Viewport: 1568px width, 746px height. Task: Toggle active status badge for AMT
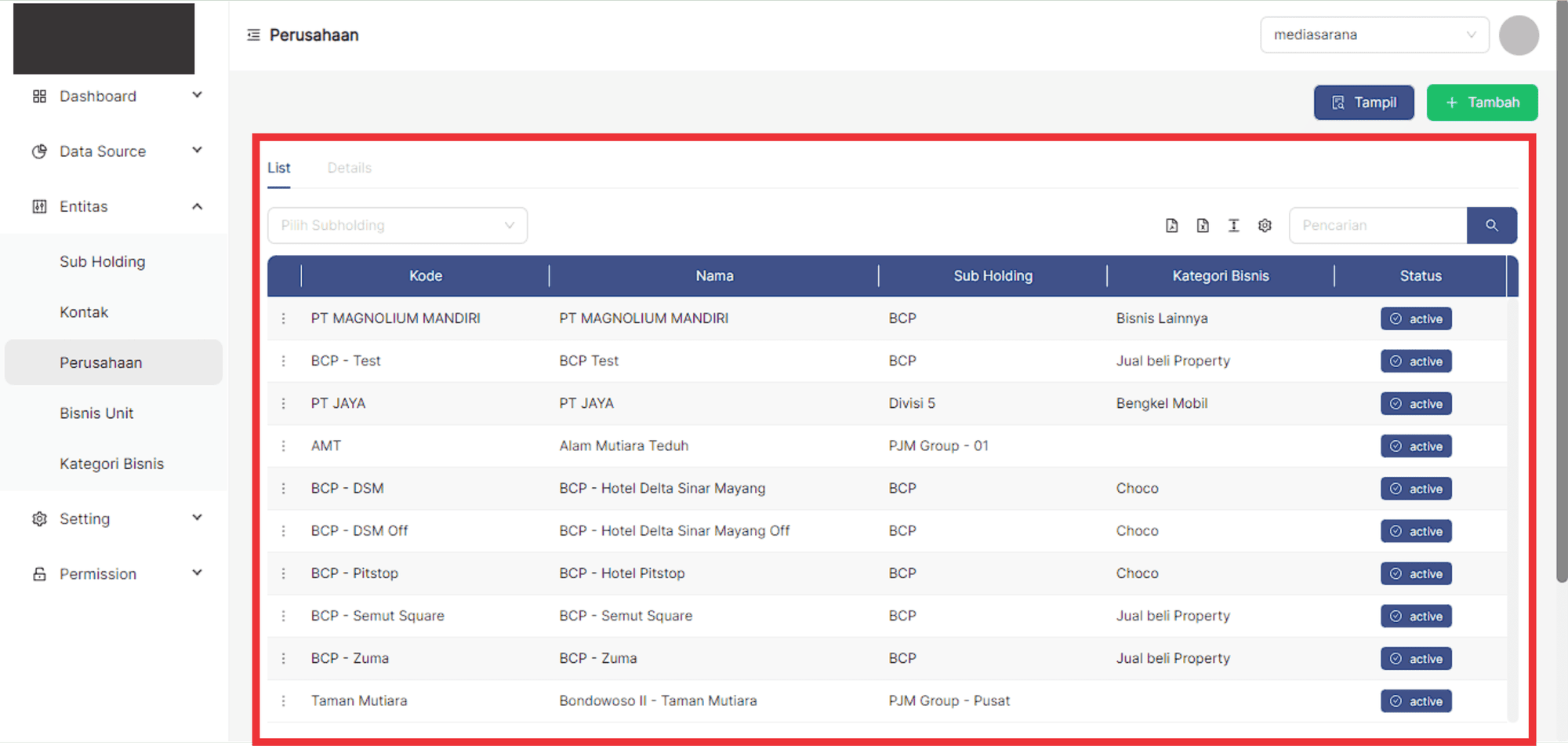pos(1416,446)
